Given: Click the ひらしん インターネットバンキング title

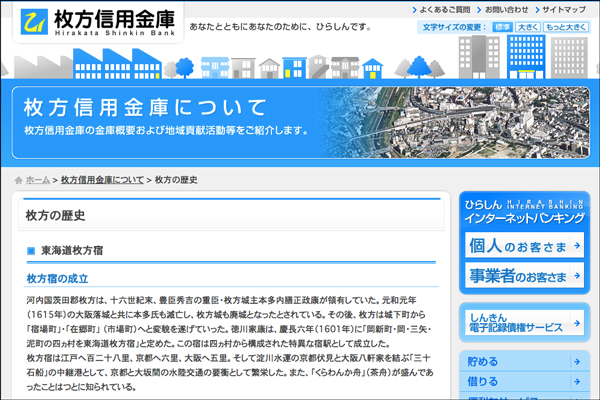Looking at the screenshot, I should (525, 211).
